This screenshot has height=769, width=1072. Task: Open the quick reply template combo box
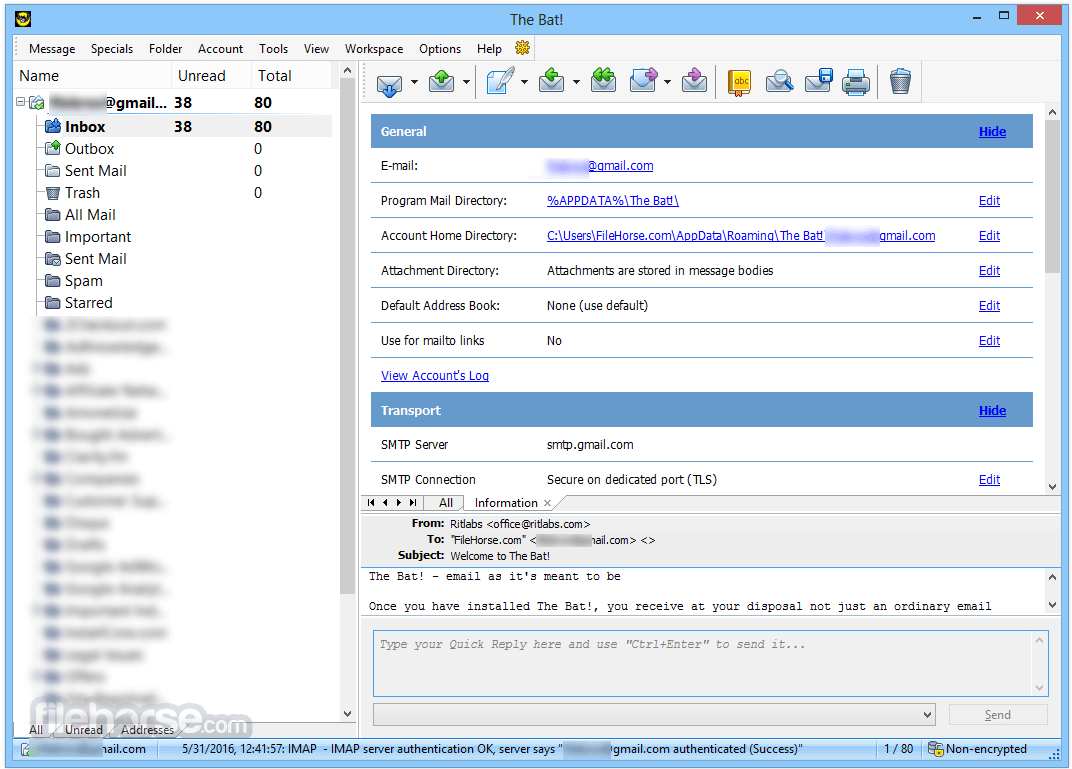[x=654, y=715]
